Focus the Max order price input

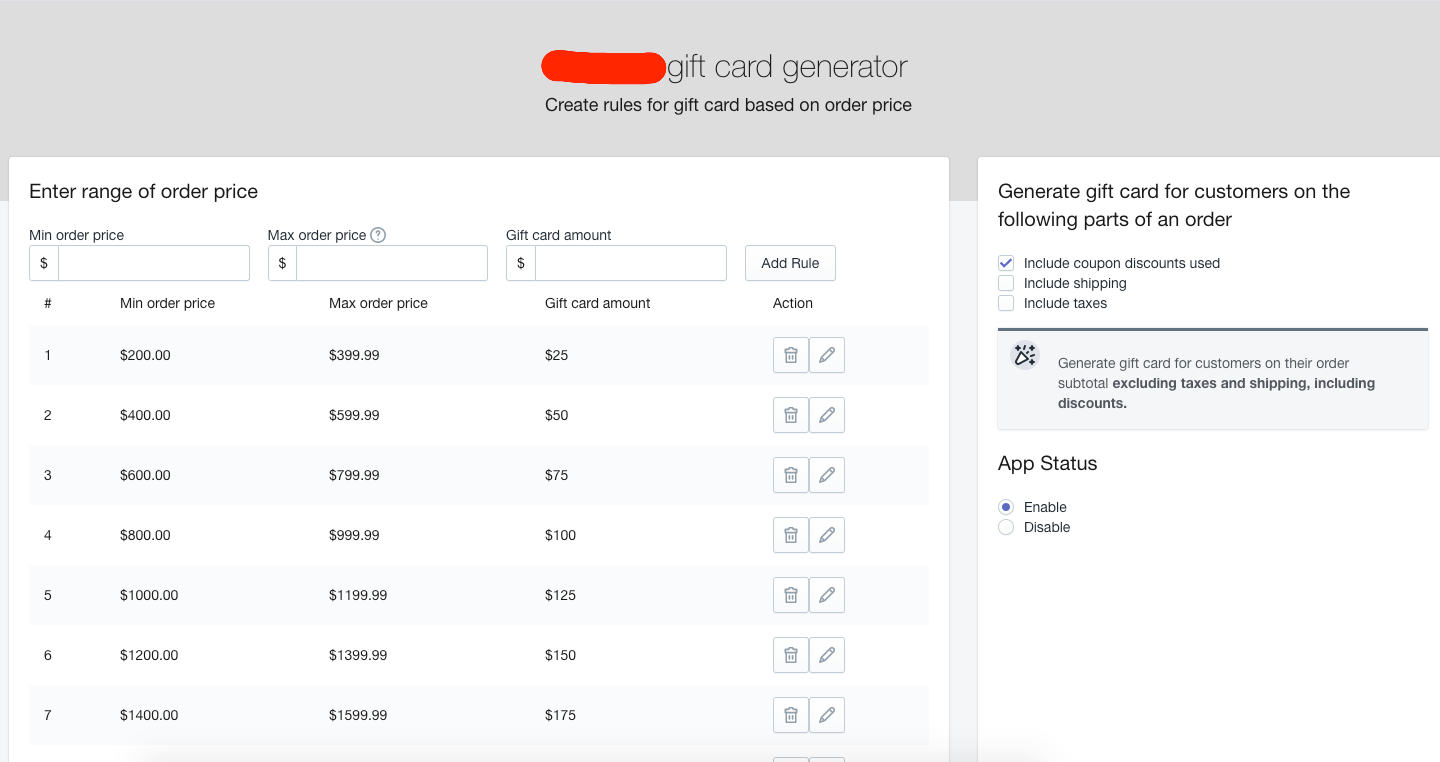click(391, 263)
